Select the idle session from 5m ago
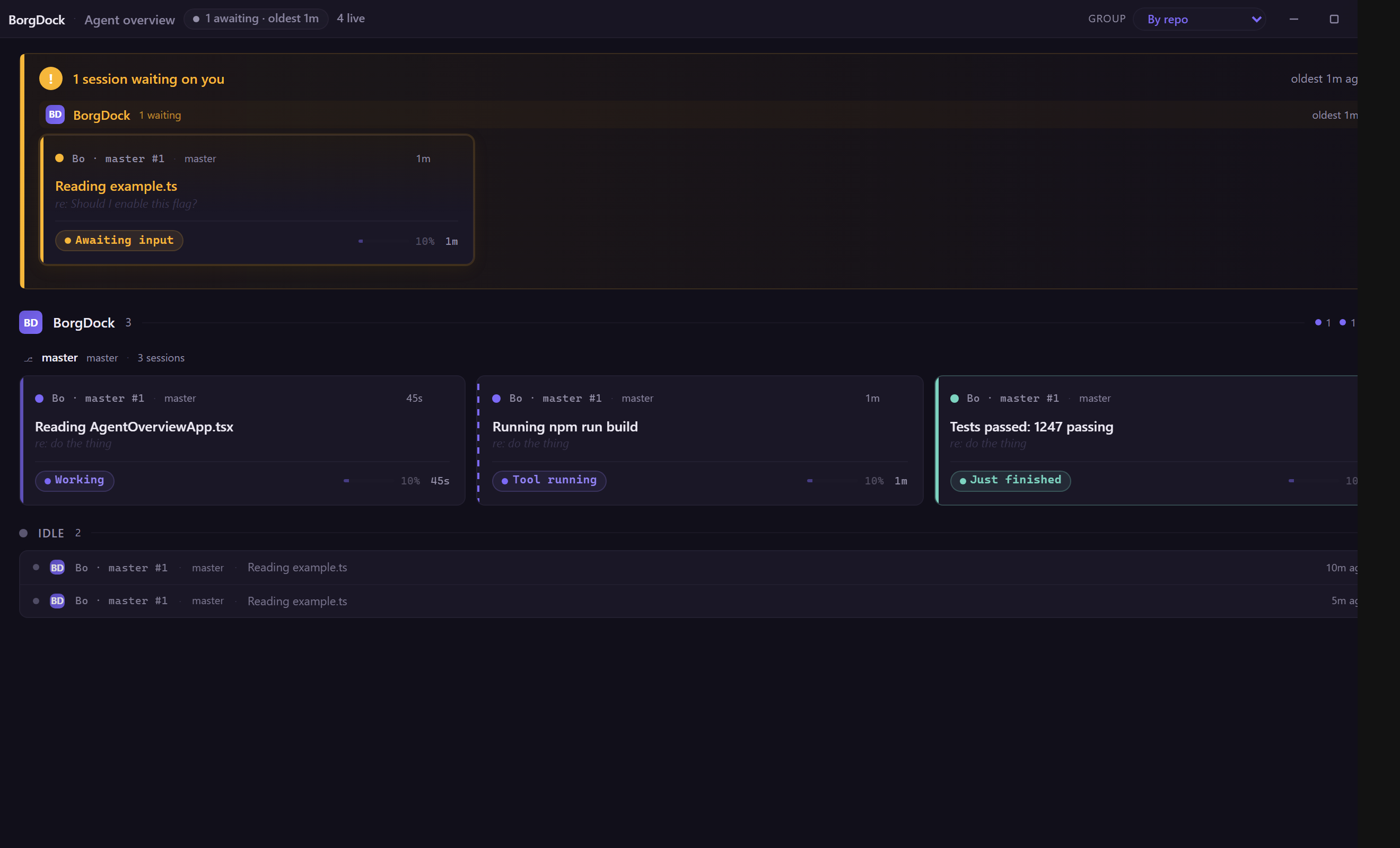The width and height of the screenshot is (1400, 848). 689,601
